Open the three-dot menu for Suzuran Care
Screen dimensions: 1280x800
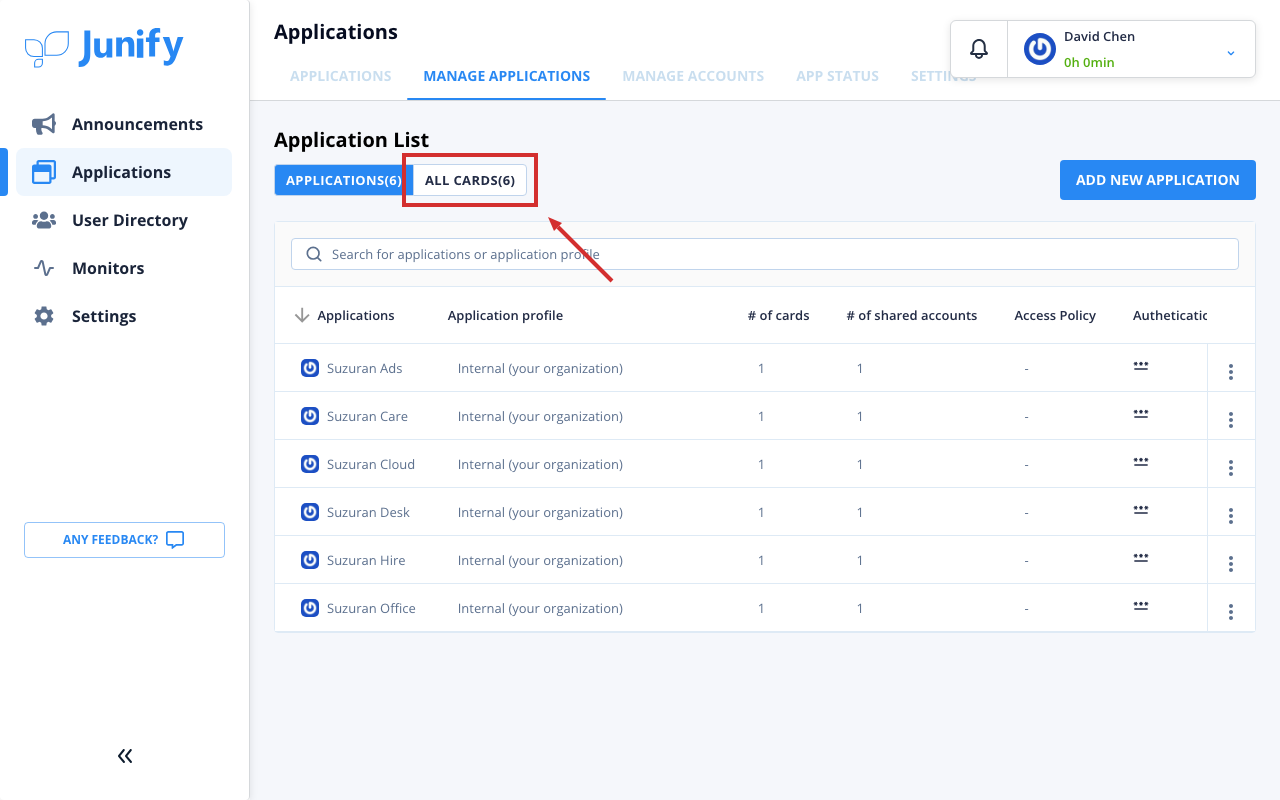click(x=1231, y=420)
